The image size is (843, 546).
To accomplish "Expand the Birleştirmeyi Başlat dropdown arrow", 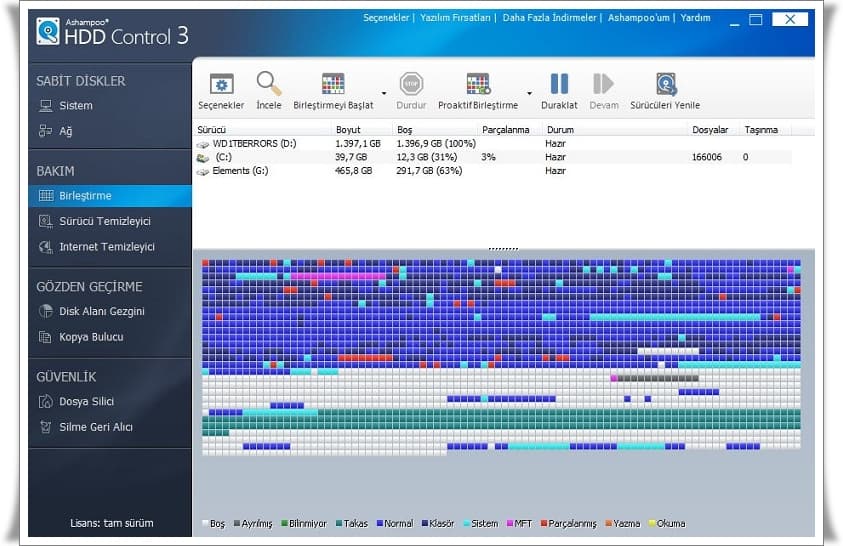I will (384, 94).
